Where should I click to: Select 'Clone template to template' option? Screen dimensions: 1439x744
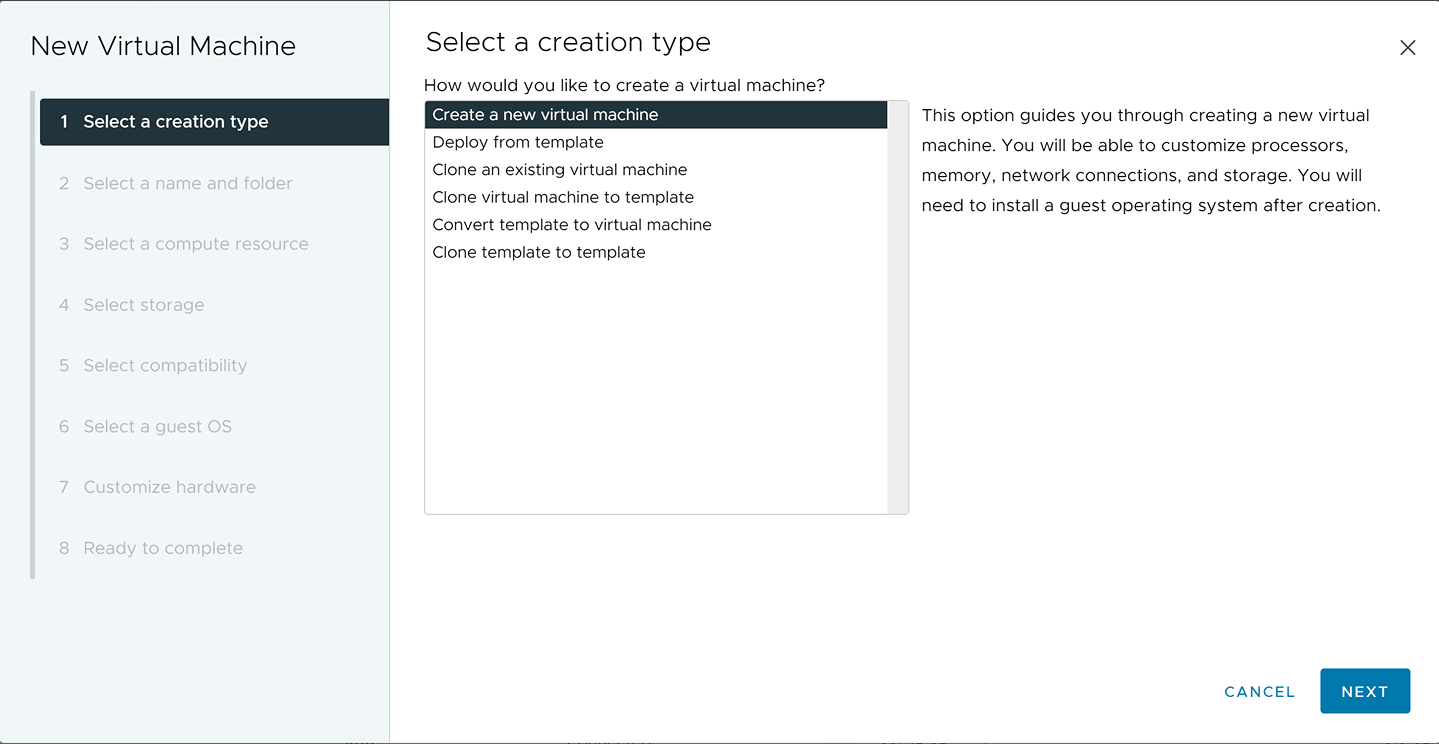click(538, 252)
